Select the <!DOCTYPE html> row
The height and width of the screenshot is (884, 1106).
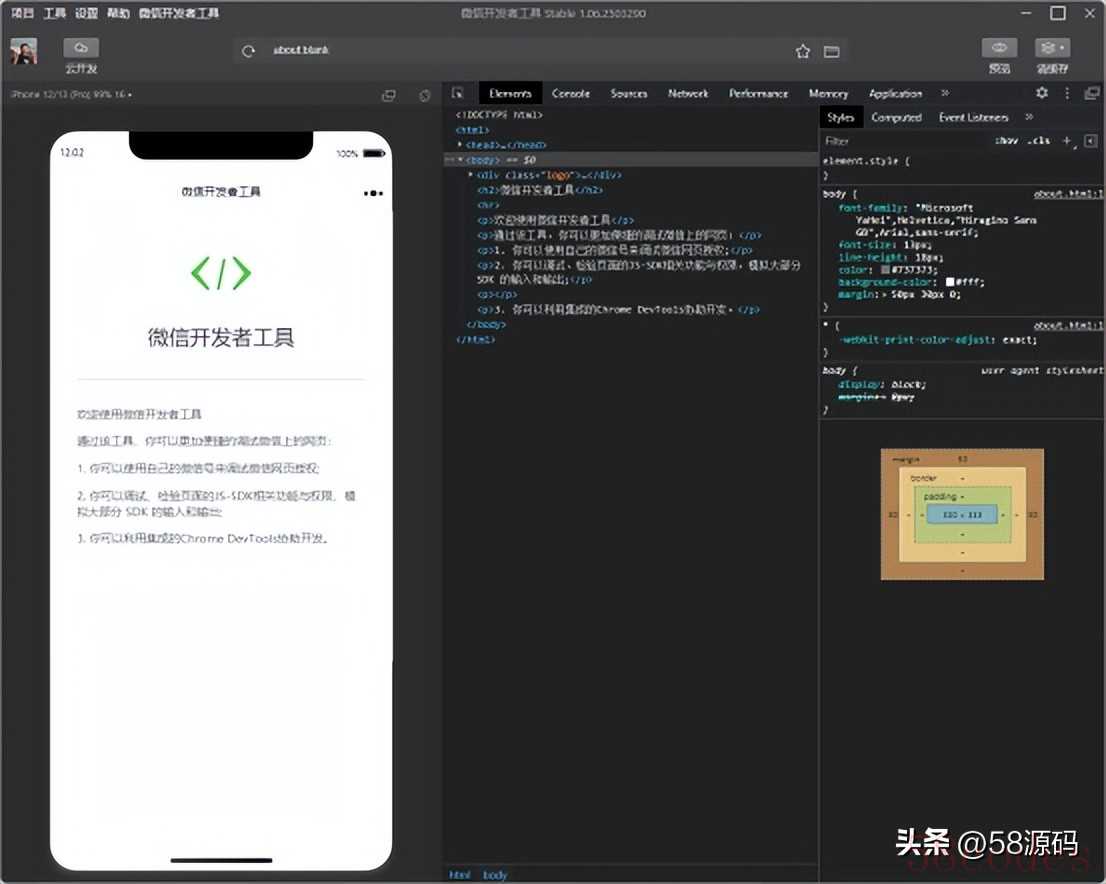pyautogui.click(x=499, y=114)
